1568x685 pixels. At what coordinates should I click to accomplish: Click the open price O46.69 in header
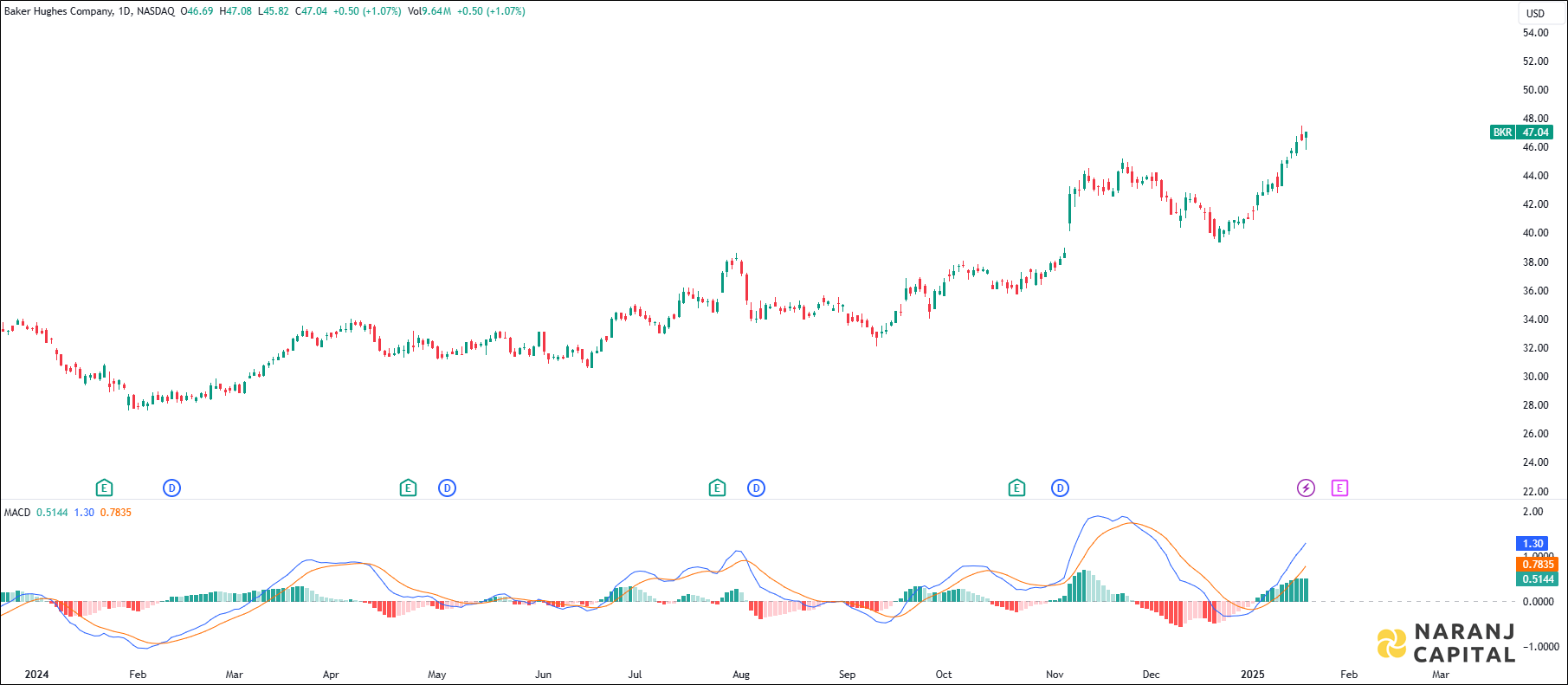point(197,11)
